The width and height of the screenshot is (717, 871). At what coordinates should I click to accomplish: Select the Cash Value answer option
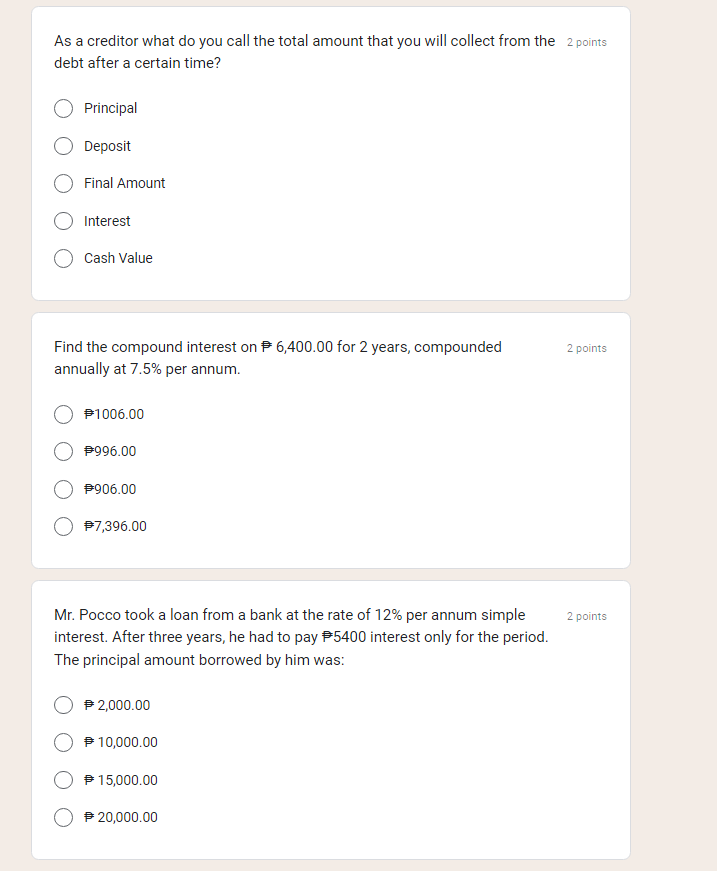[63, 258]
